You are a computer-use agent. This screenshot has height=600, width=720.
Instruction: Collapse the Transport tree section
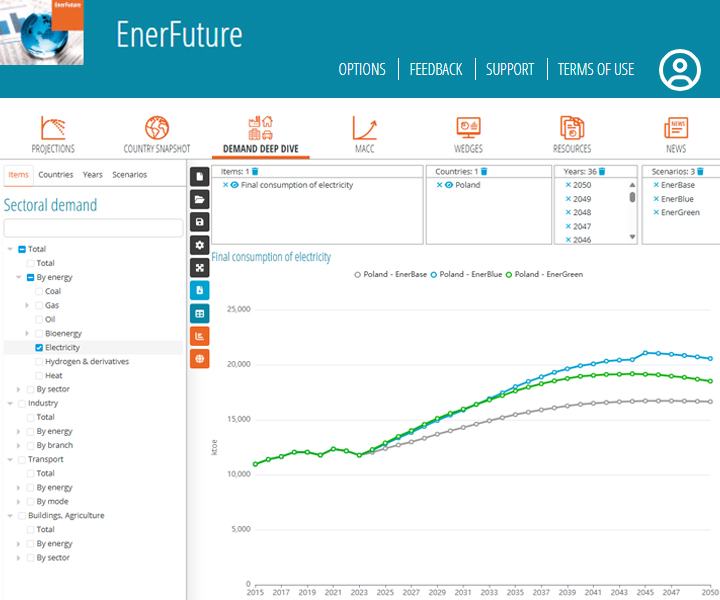pyautogui.click(x=10, y=459)
